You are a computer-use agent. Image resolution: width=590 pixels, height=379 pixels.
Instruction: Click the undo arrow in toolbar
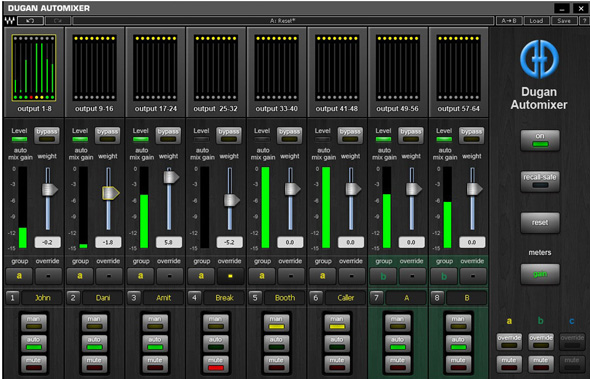(x=30, y=21)
